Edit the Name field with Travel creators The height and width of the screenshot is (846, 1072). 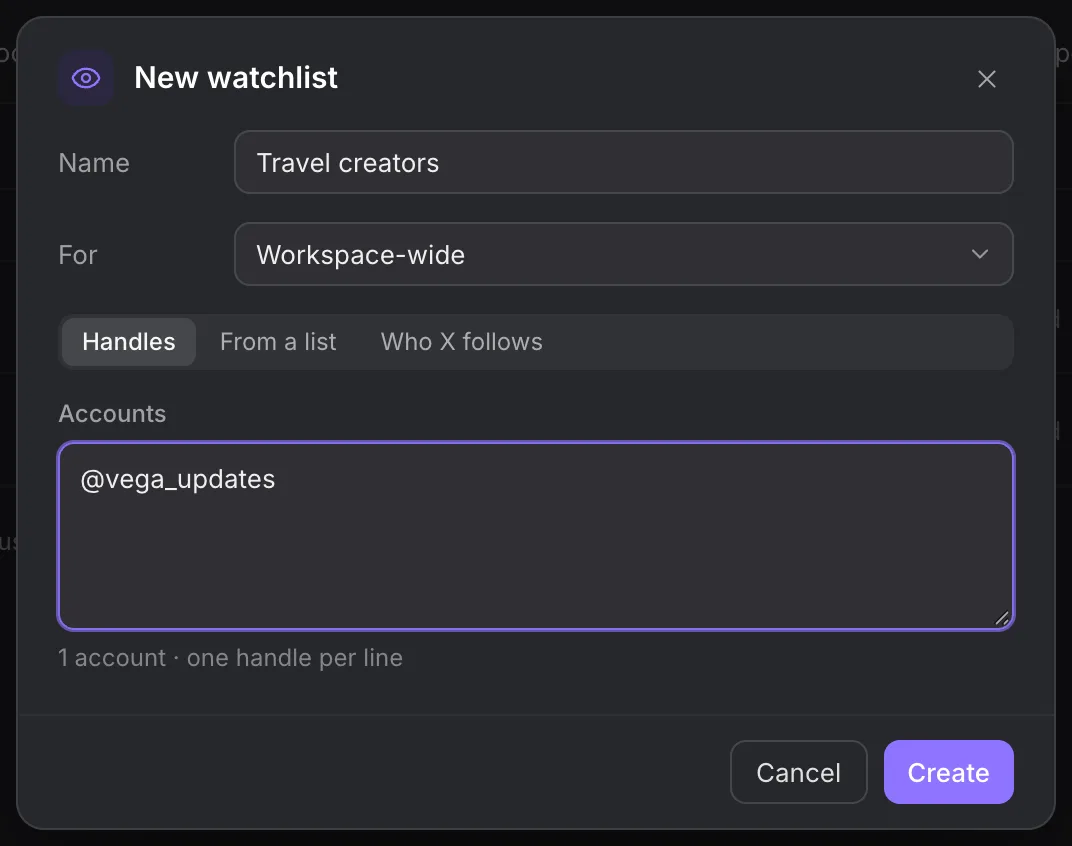pyautogui.click(x=624, y=162)
